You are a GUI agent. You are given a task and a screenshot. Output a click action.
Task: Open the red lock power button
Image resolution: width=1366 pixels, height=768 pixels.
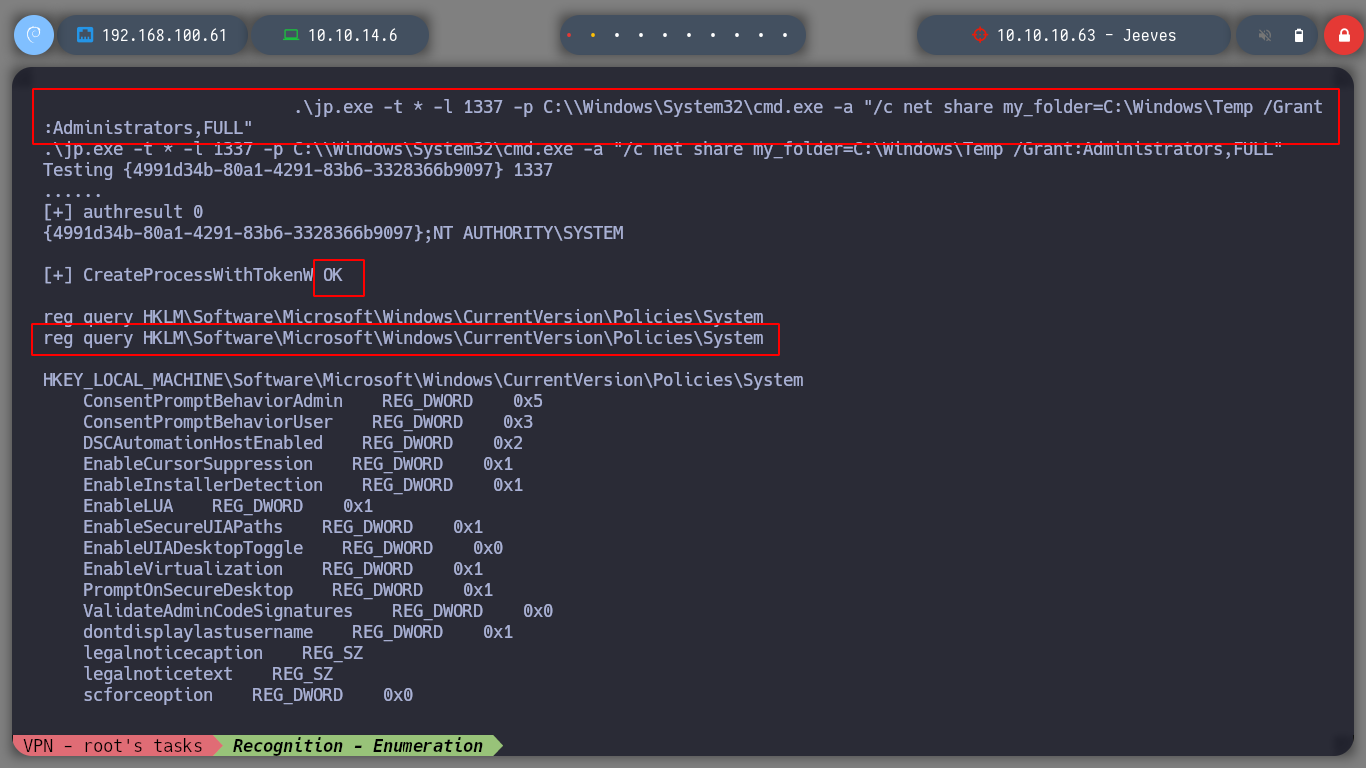[1343, 35]
